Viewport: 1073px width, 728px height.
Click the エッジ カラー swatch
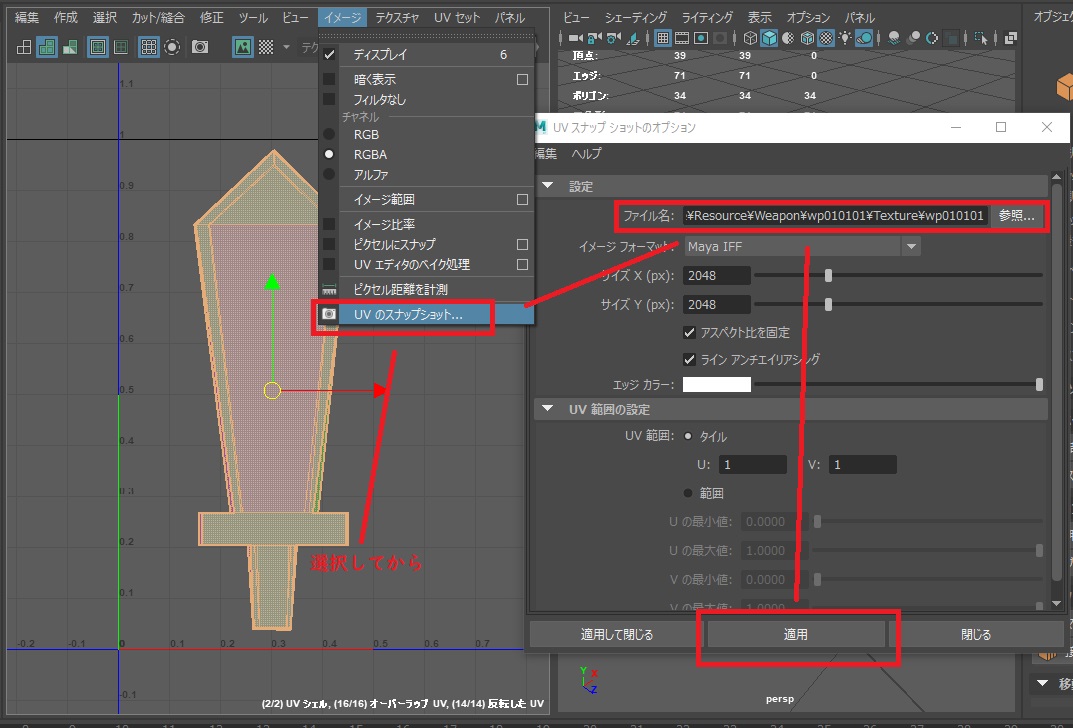(715, 383)
